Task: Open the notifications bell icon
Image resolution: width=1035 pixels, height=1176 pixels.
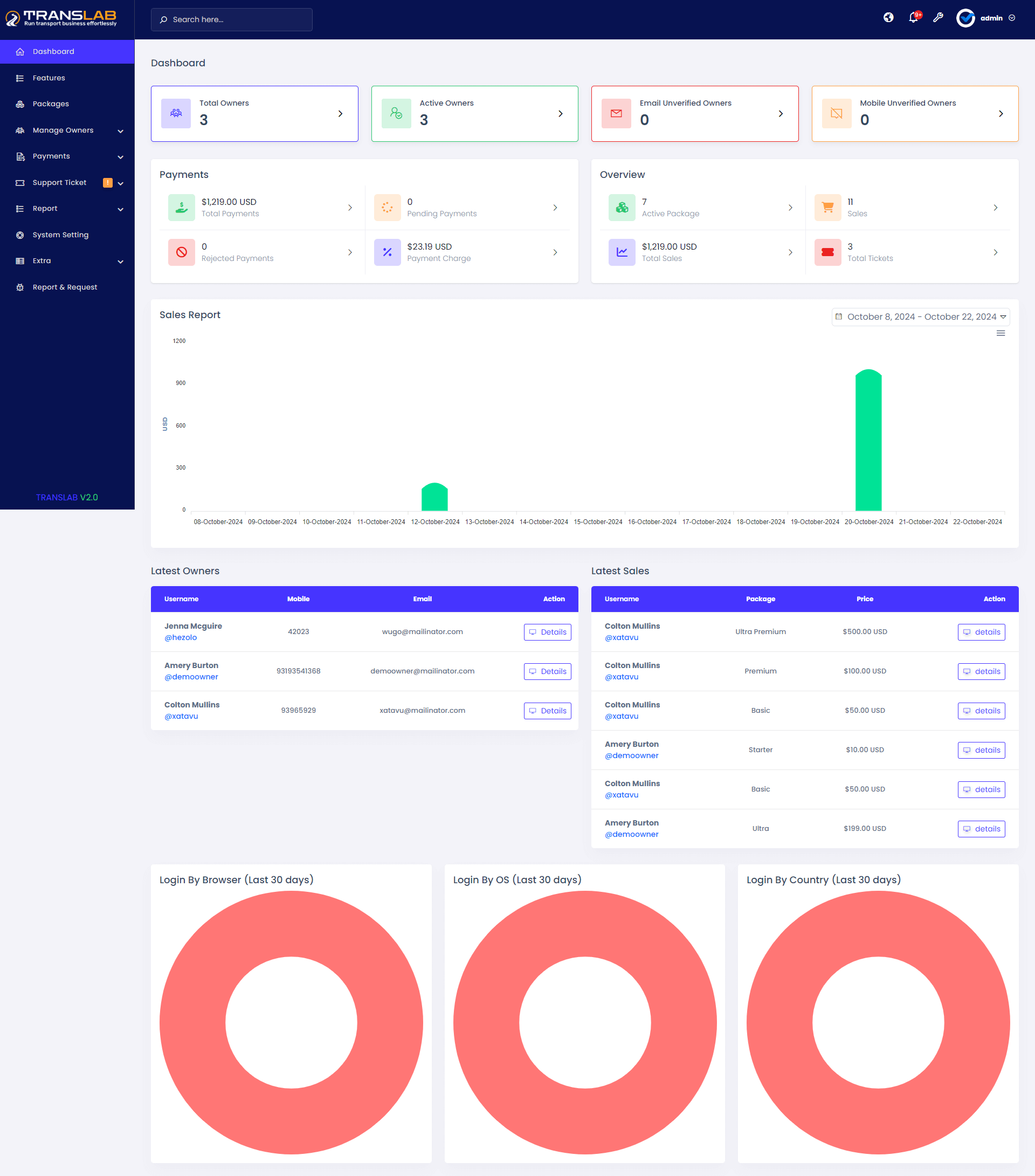Action: coord(913,18)
